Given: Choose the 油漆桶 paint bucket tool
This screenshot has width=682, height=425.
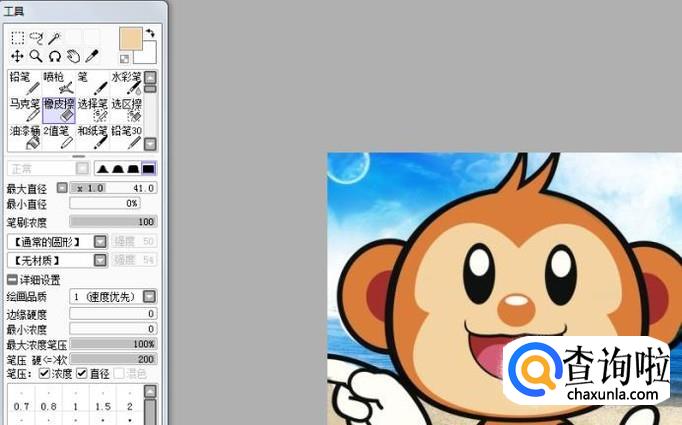Looking at the screenshot, I should [x=24, y=137].
